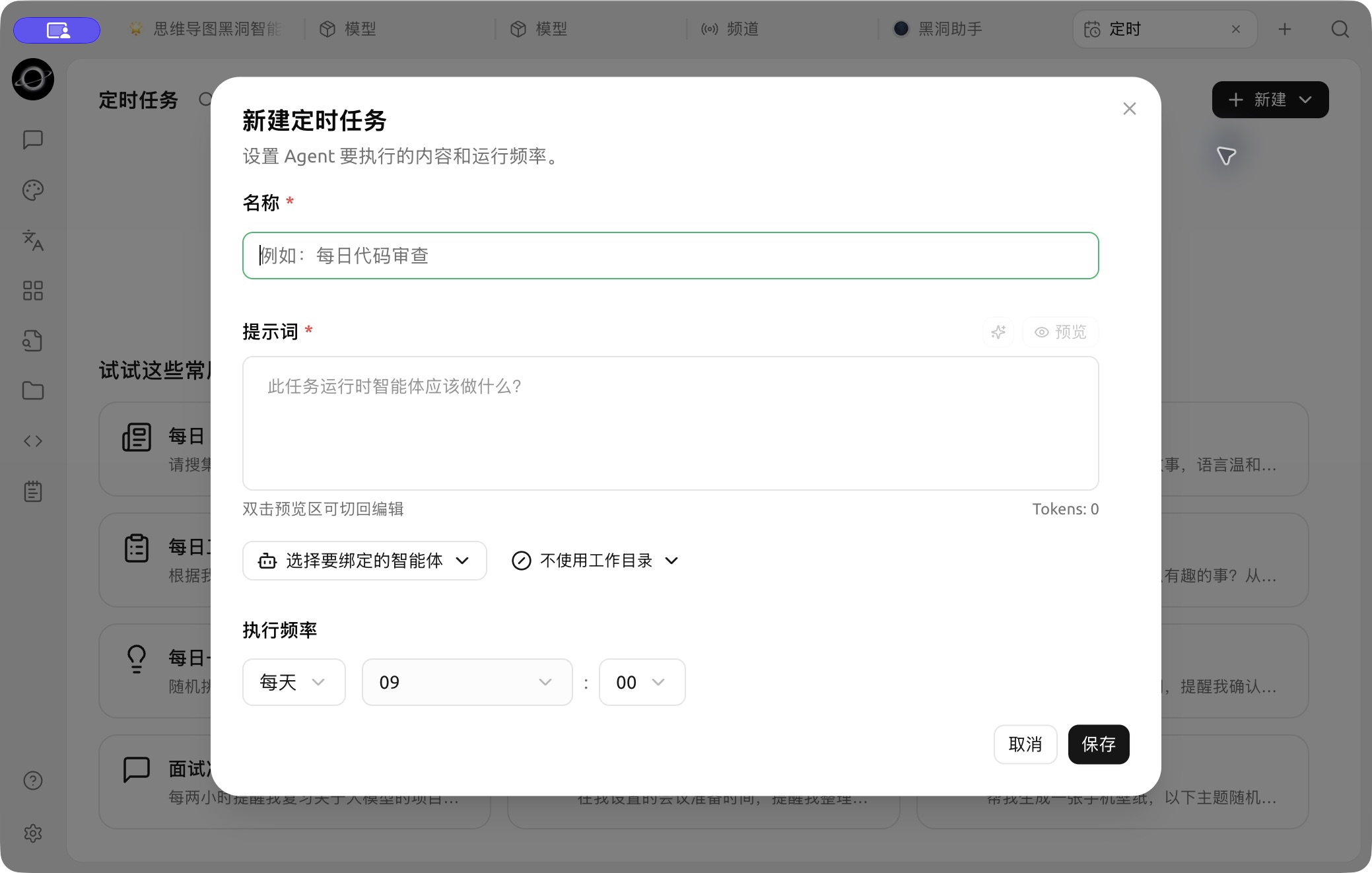Click the black planet avatar logo
Viewport: 1372px width, 873px height.
pyautogui.click(x=33, y=79)
